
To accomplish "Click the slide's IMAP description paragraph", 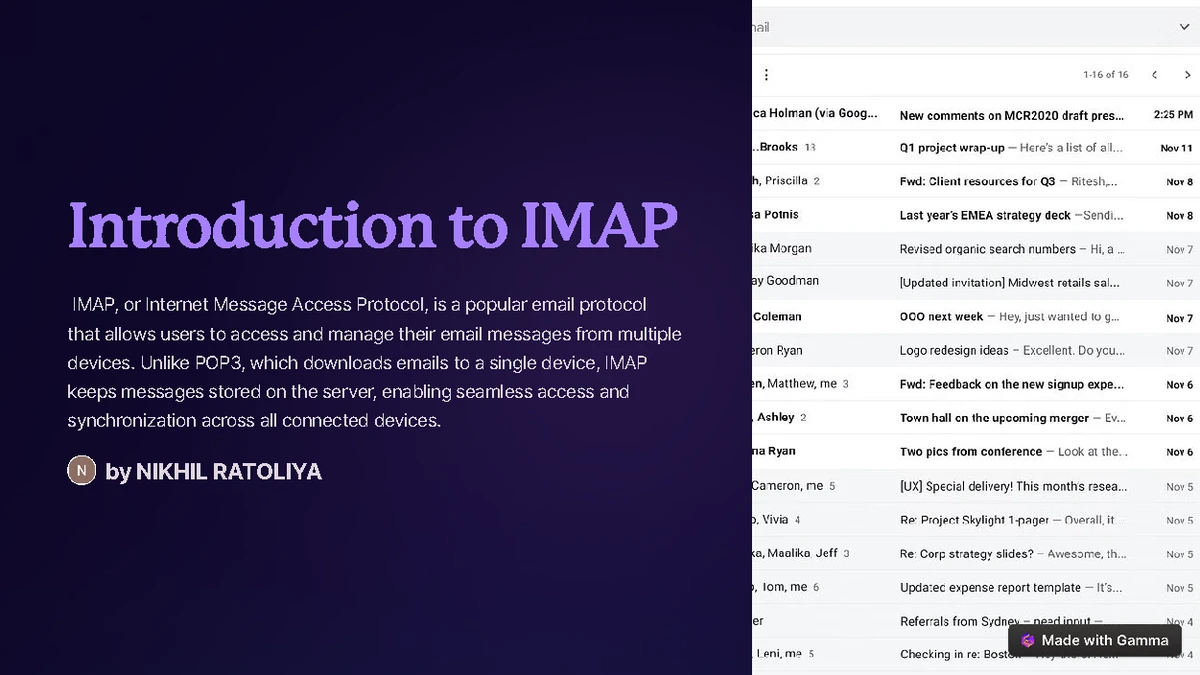I will tap(375, 362).
